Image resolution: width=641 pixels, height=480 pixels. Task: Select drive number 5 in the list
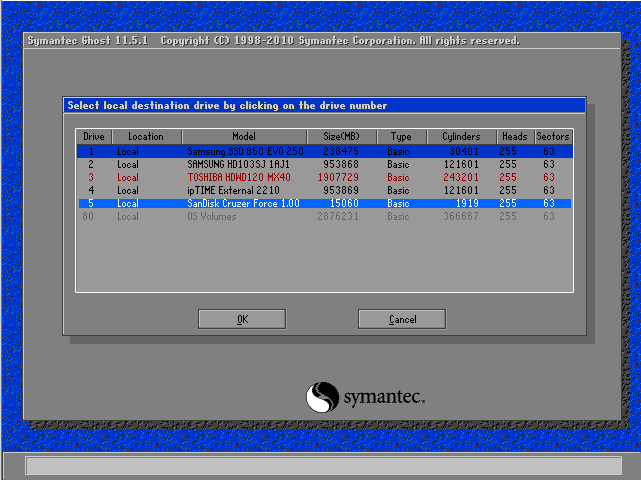coord(91,204)
